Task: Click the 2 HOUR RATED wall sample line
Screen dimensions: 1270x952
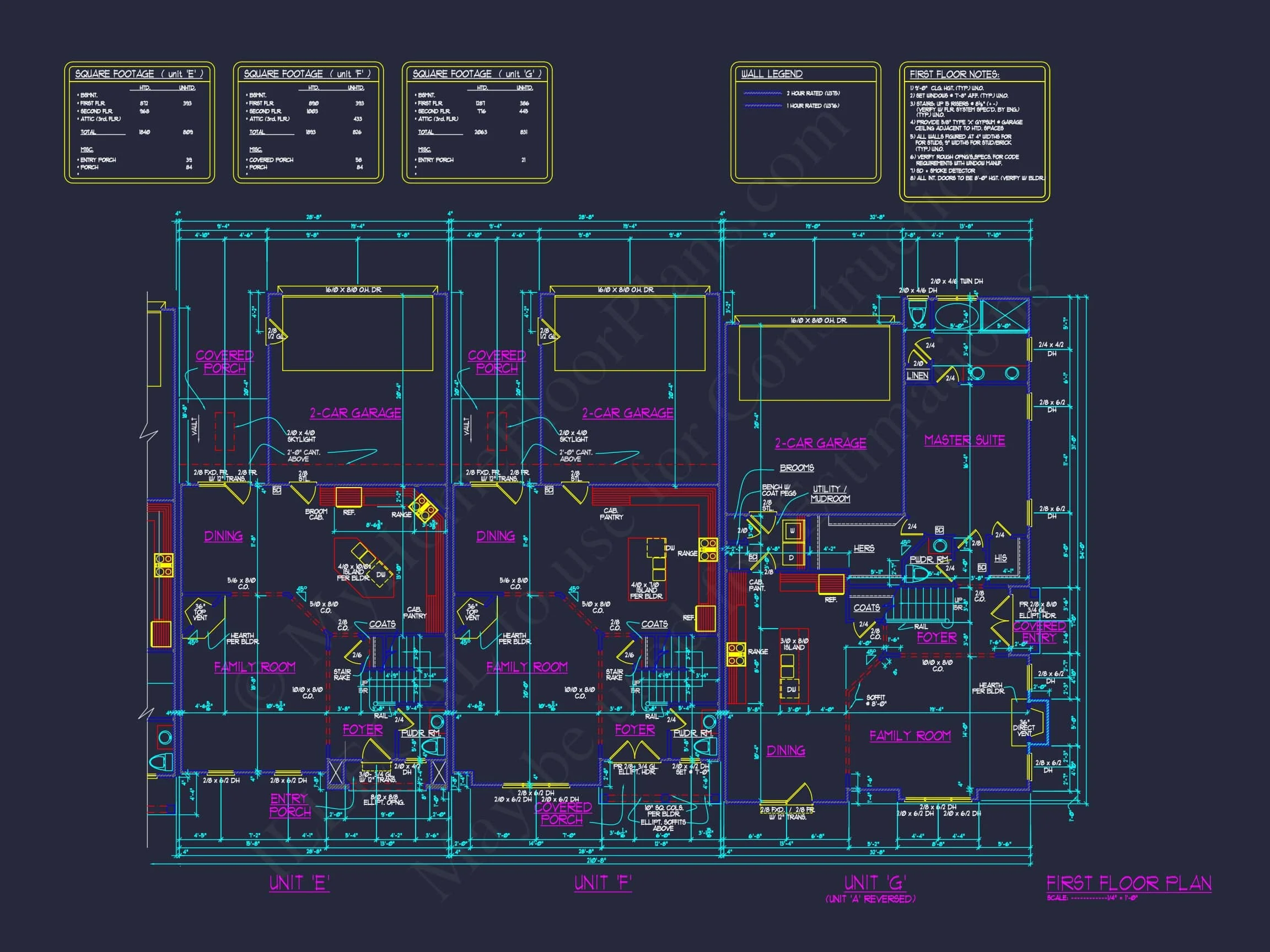Action: click(762, 93)
